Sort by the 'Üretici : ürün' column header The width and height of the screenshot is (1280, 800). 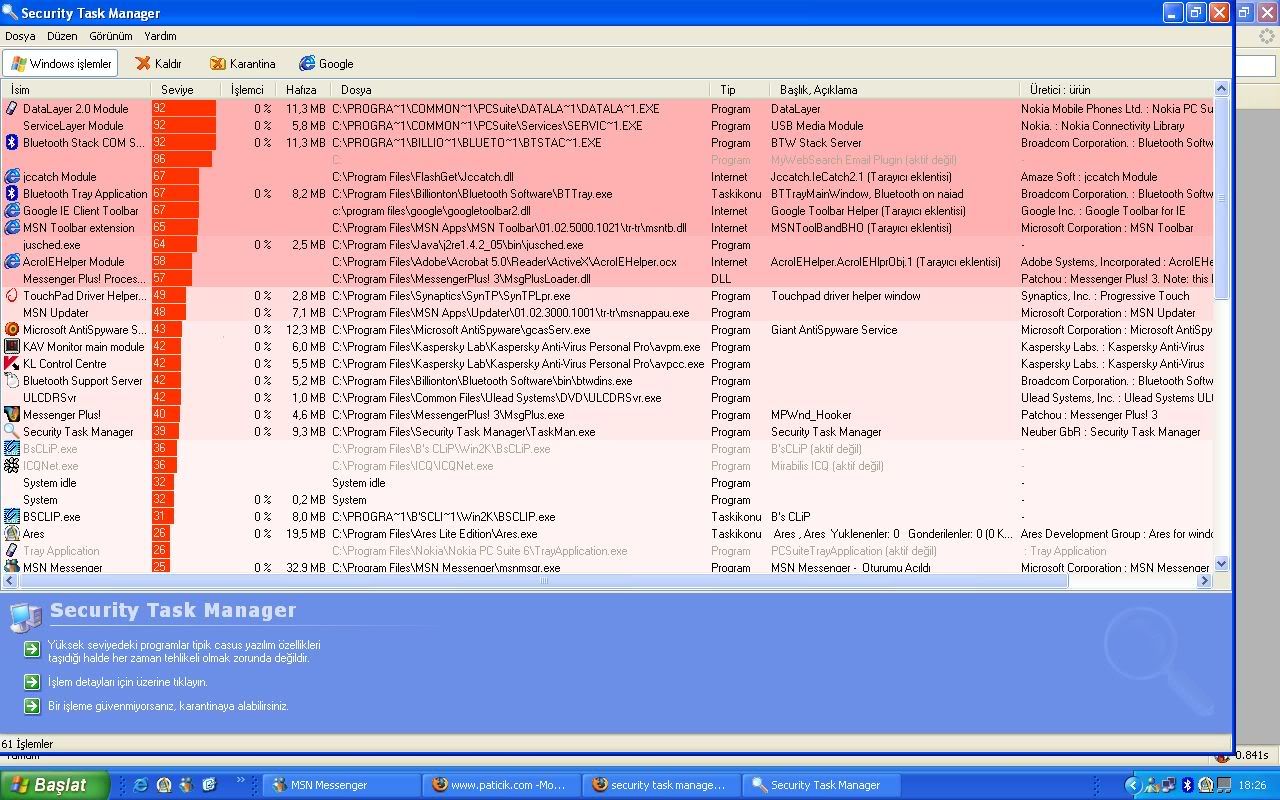coord(1115,90)
